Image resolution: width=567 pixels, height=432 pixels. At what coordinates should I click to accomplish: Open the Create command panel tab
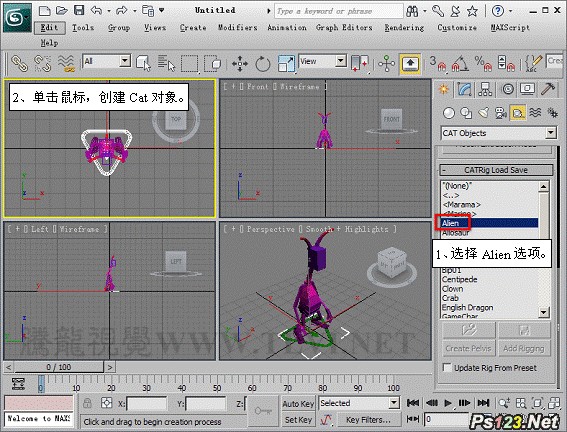click(x=444, y=89)
